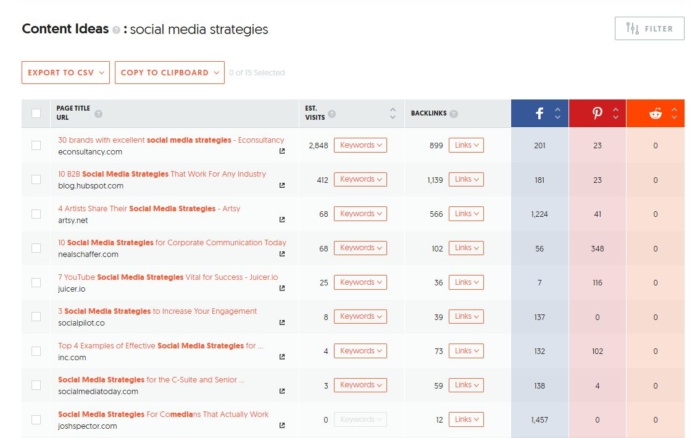Show help icon next to Page Title URL
Viewport: 700px width, 438px height.
[99, 114]
